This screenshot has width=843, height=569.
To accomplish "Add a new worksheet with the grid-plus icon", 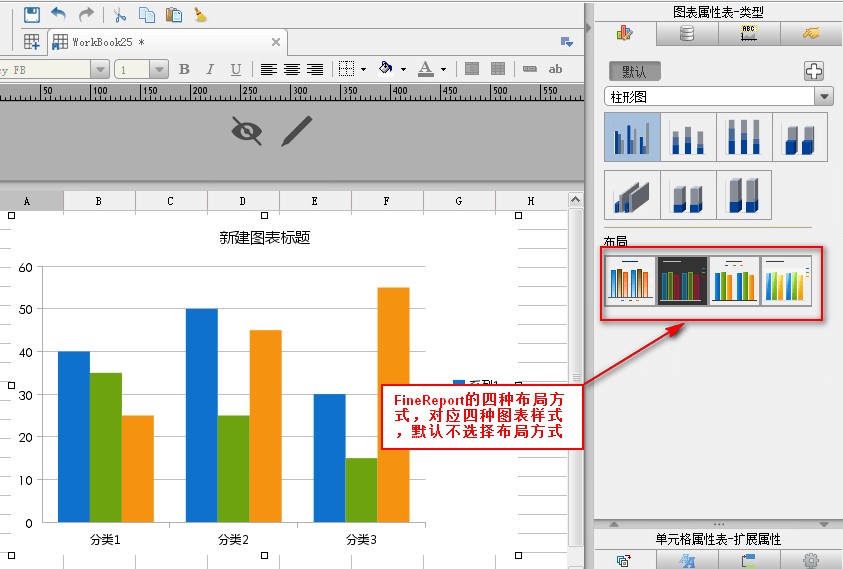I will click(x=31, y=42).
